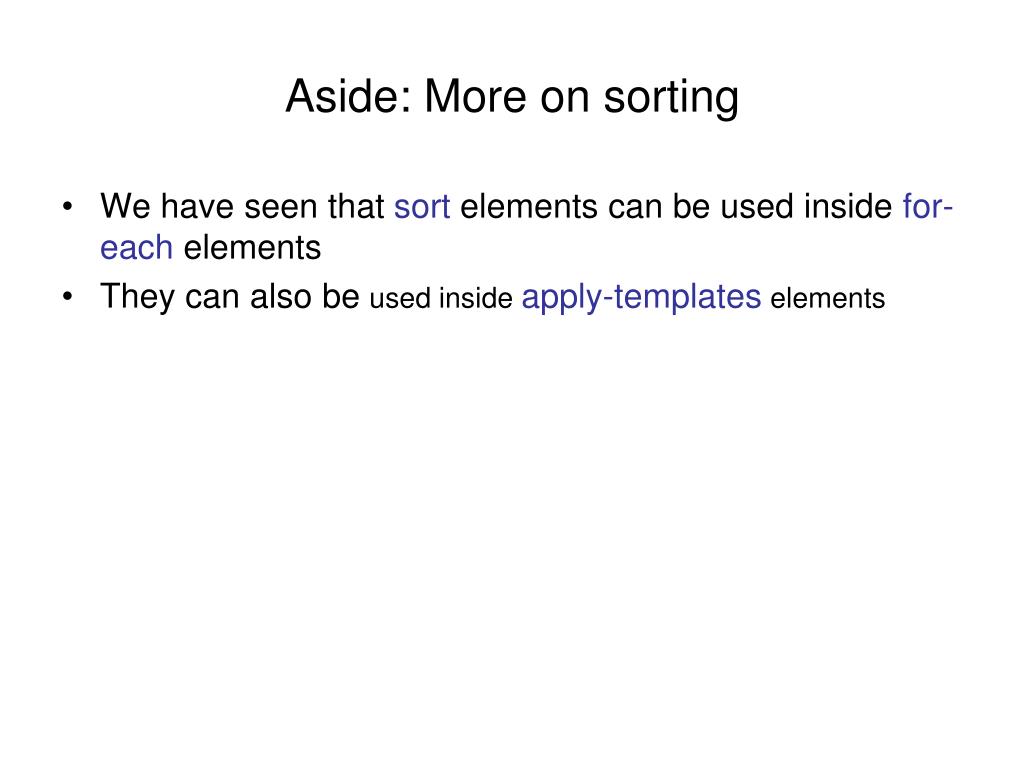Click the word 'Aside:' in the title
1024x768 pixels.
(349, 96)
